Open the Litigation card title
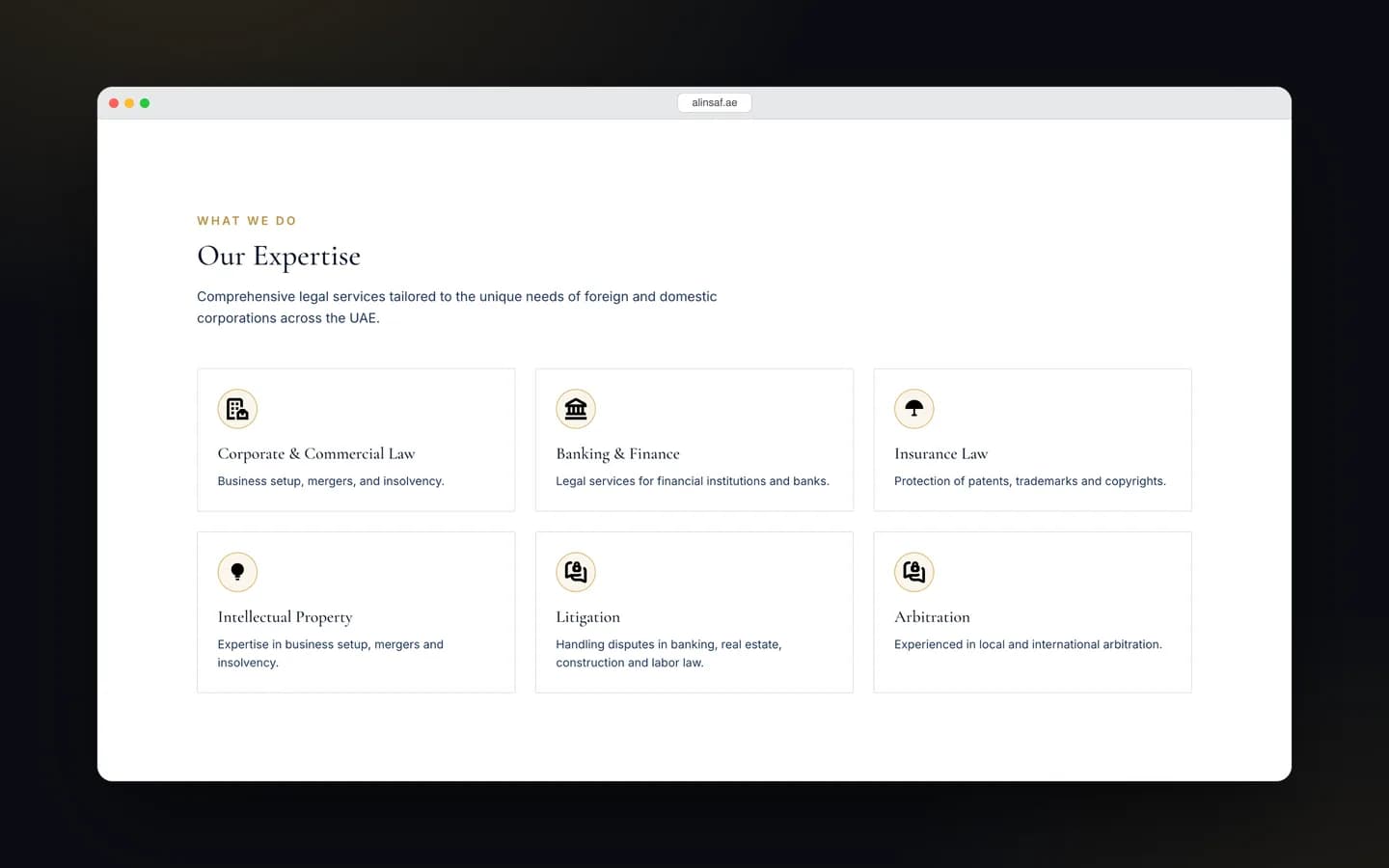This screenshot has height=868, width=1389. 587,617
